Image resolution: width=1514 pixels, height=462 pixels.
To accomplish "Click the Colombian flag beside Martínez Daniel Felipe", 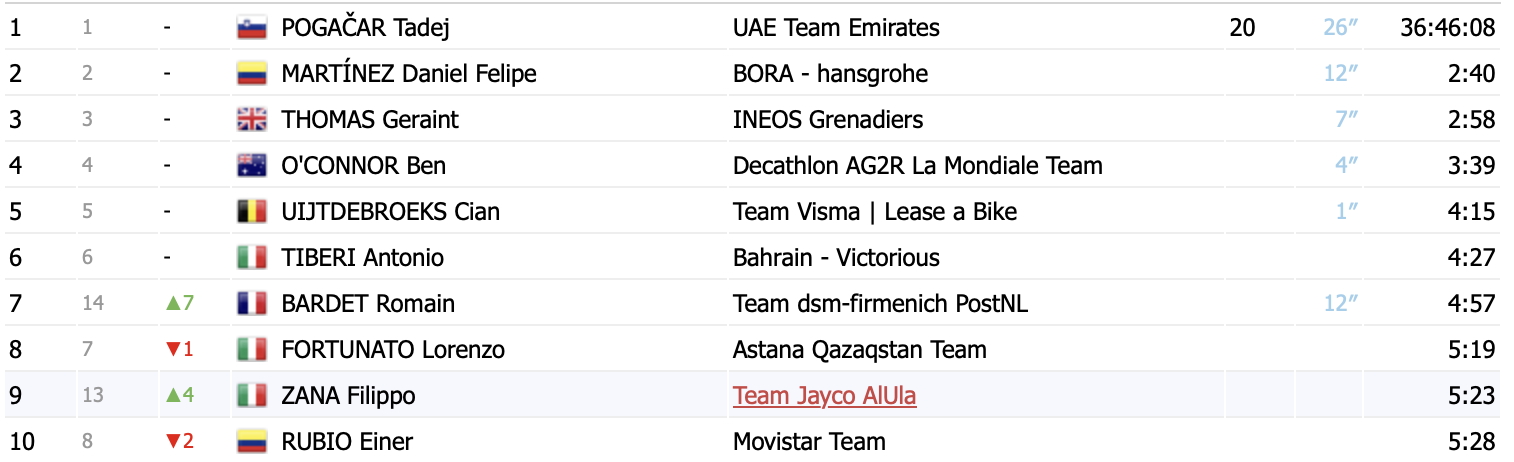I will [x=251, y=74].
